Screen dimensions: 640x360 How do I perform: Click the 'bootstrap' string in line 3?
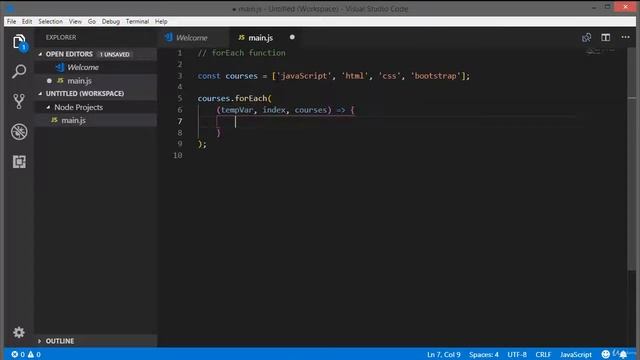click(x=436, y=76)
